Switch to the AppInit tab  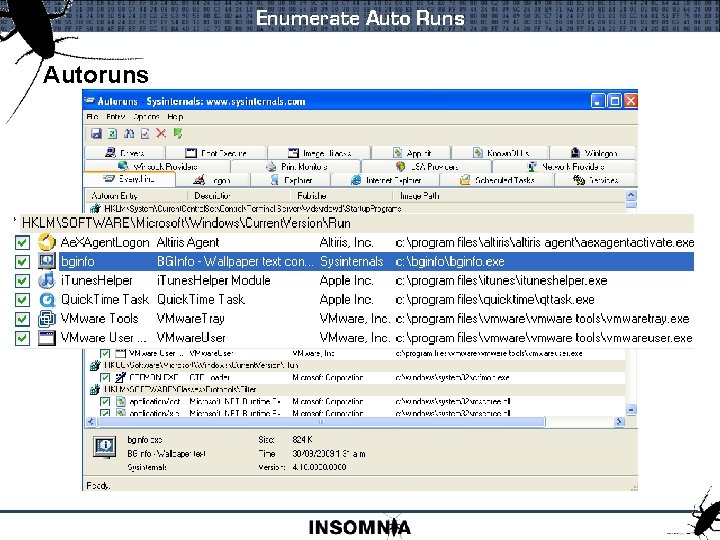(x=411, y=153)
